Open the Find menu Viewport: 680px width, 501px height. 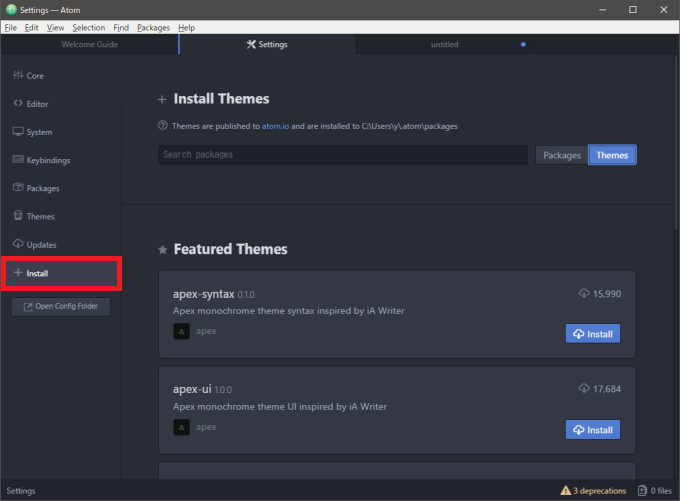[x=121, y=28]
